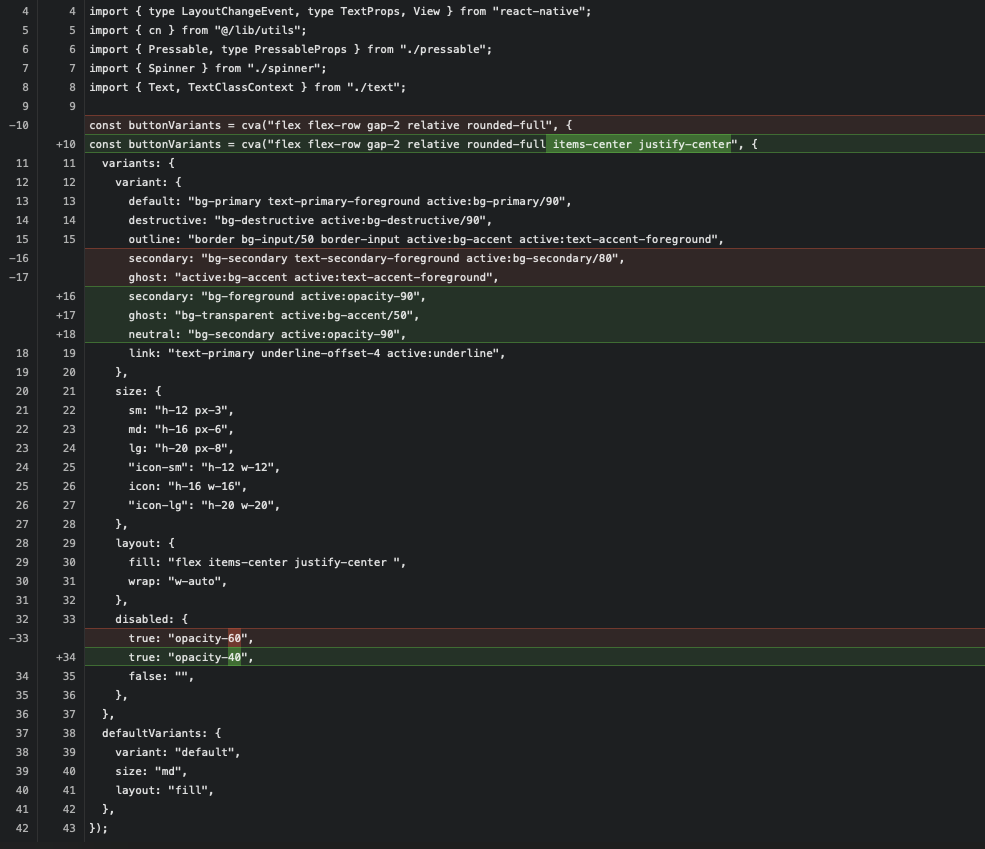
Task: Click added line number +10 in gutter
Action: tap(65, 144)
